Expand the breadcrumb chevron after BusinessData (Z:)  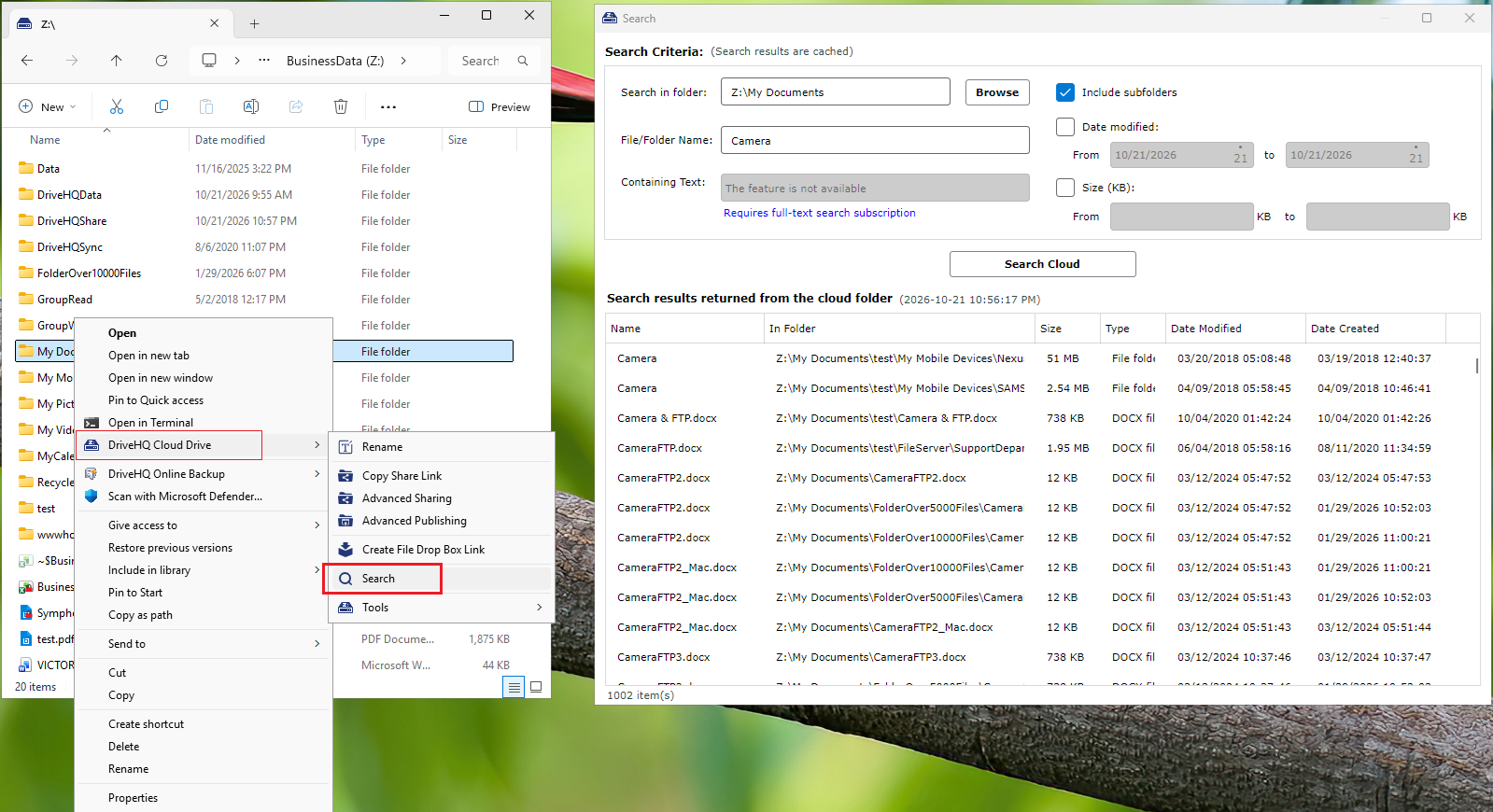tap(403, 61)
